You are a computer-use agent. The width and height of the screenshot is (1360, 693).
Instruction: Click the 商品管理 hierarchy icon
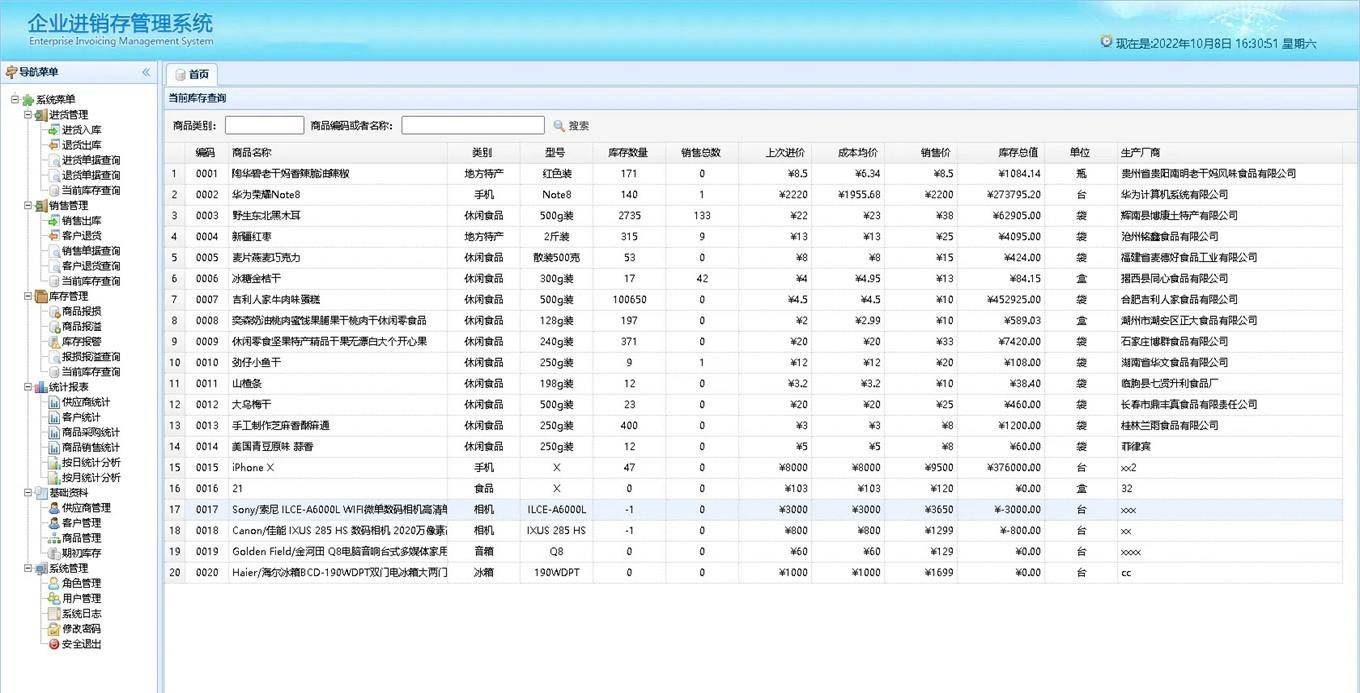pos(54,538)
